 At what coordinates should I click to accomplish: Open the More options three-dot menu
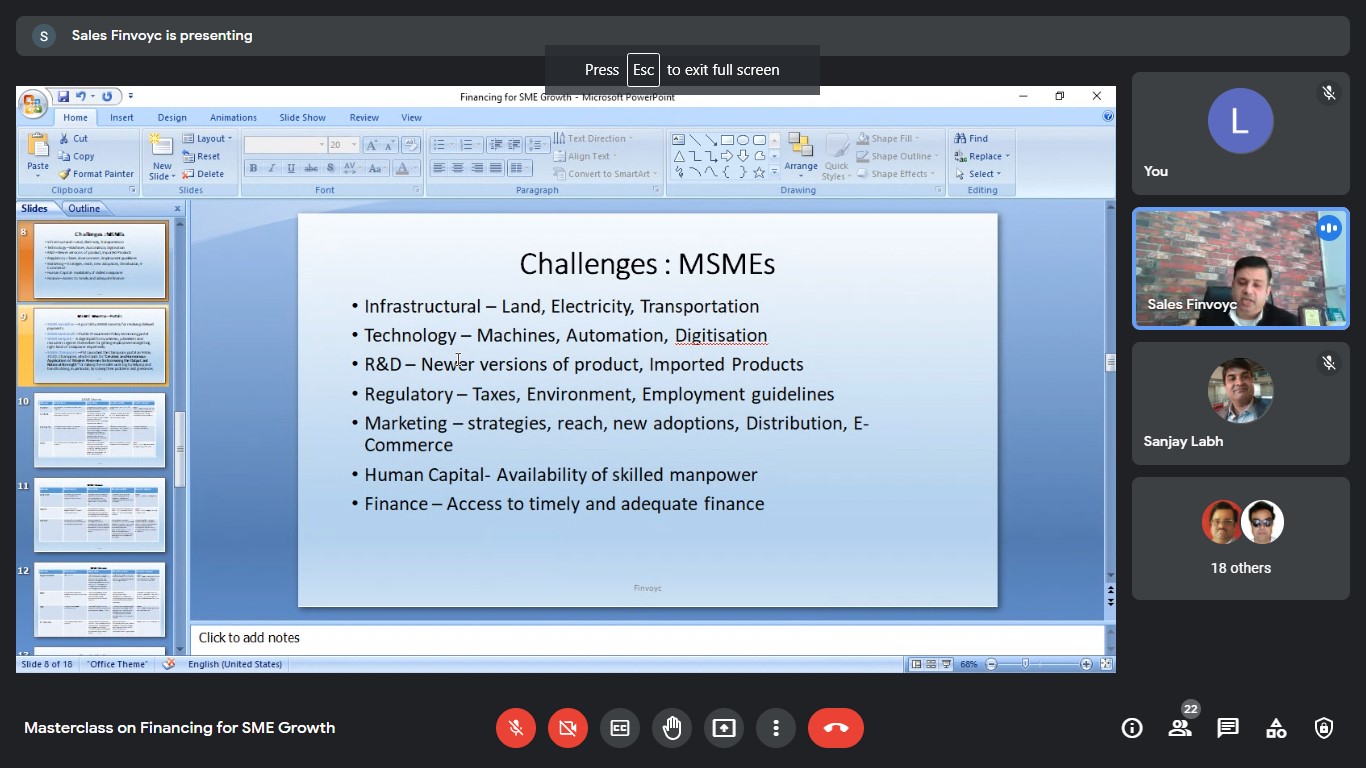776,728
